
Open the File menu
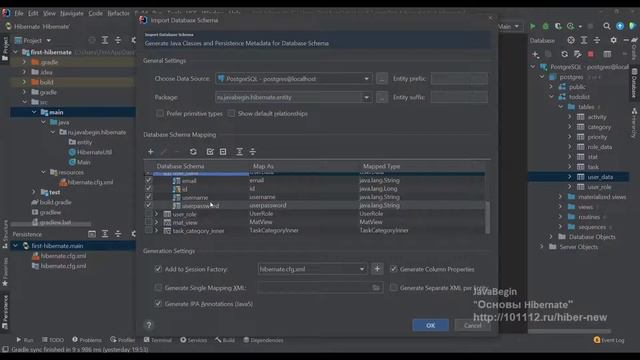[x=19, y=13]
